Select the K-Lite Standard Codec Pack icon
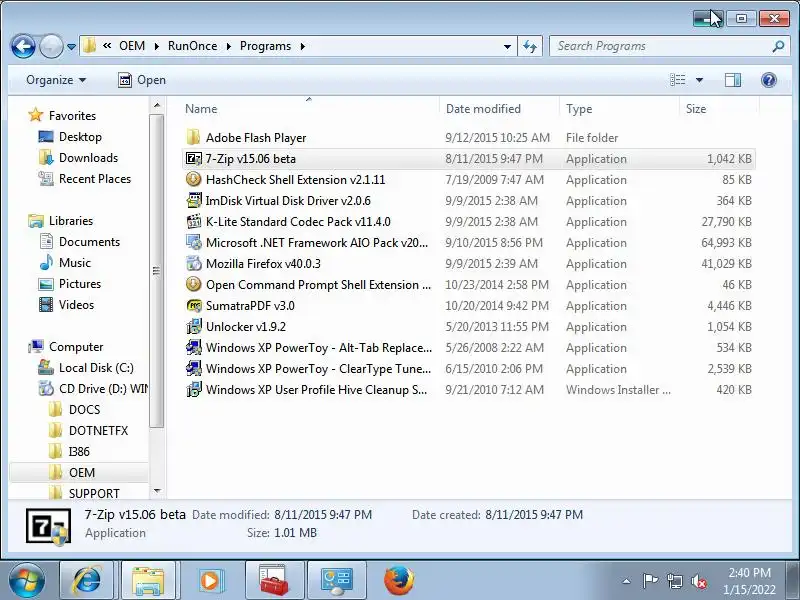The height and width of the screenshot is (600, 800). click(193, 221)
